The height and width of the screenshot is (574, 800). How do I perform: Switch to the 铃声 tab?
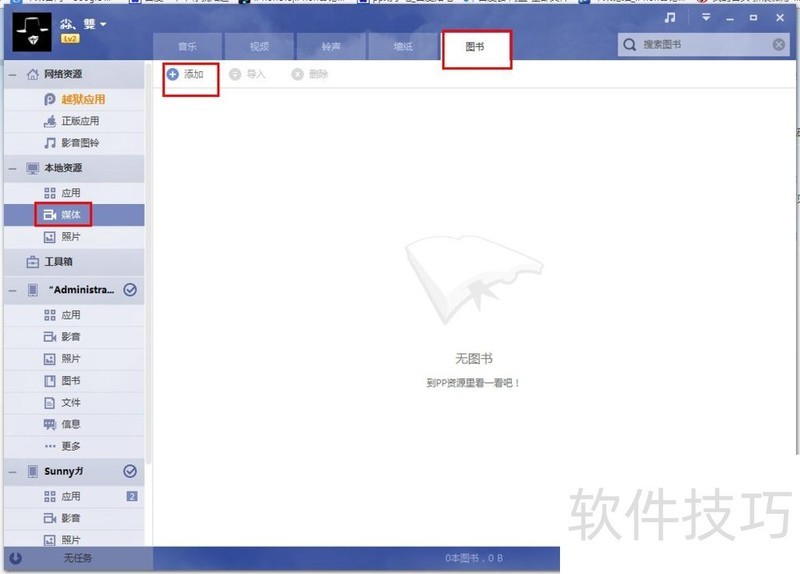pyautogui.click(x=331, y=47)
